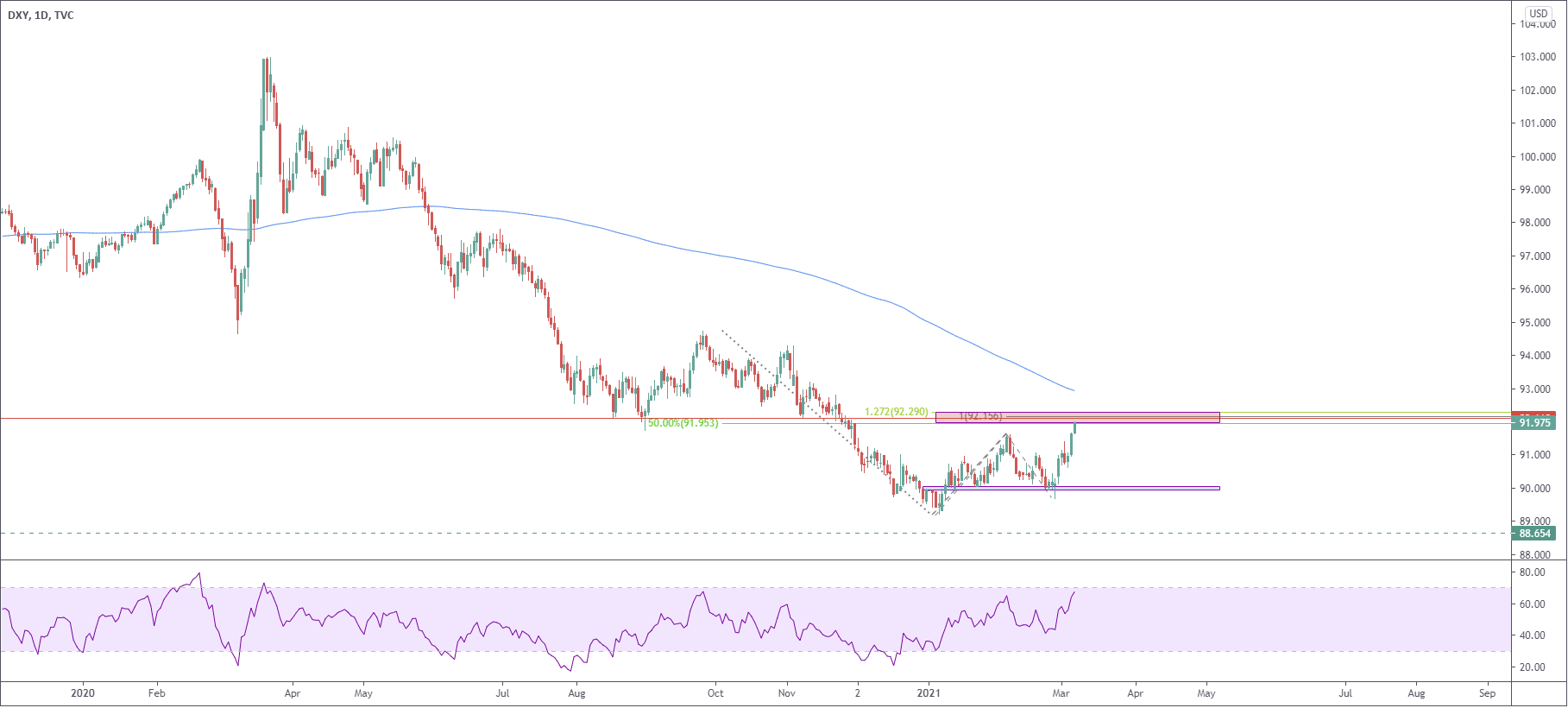The height and width of the screenshot is (708, 1568).
Task: Click the 2020 label on time axis
Action: tap(83, 692)
